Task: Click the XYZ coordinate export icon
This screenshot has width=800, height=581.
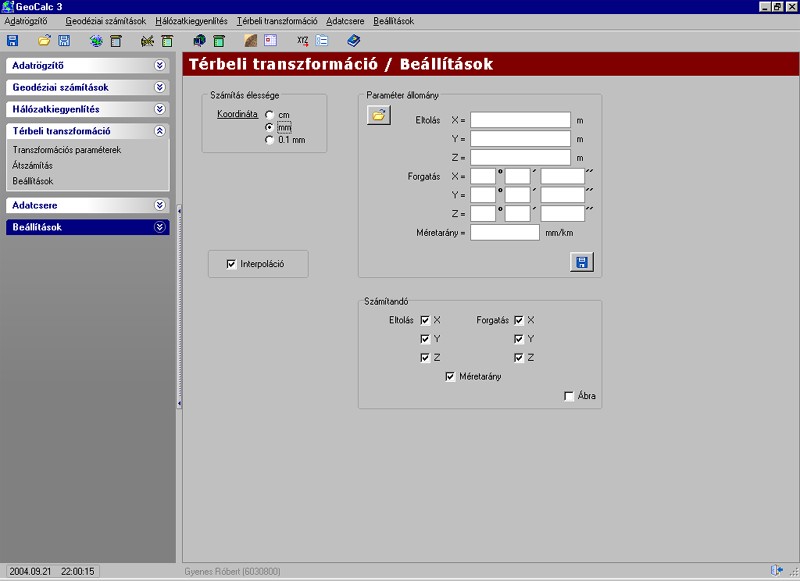Action: coord(303,41)
